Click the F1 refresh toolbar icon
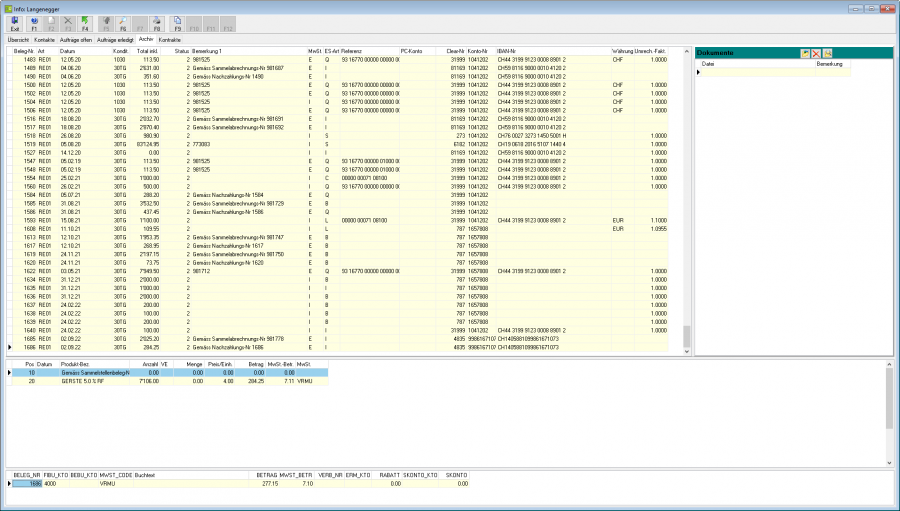This screenshot has width=900, height=511. pyautogui.click(x=34, y=24)
